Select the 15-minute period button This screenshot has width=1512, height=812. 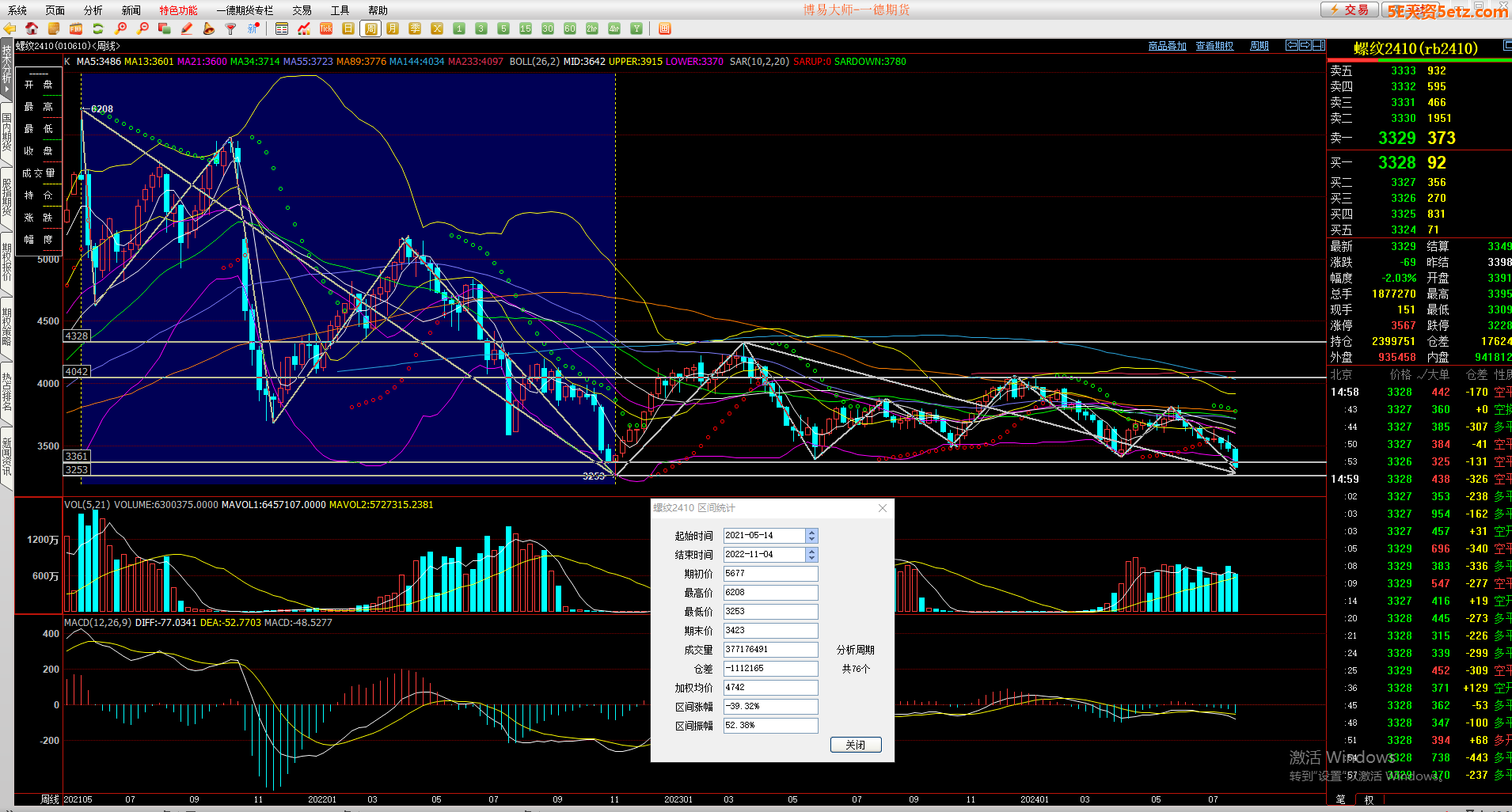tap(525, 28)
